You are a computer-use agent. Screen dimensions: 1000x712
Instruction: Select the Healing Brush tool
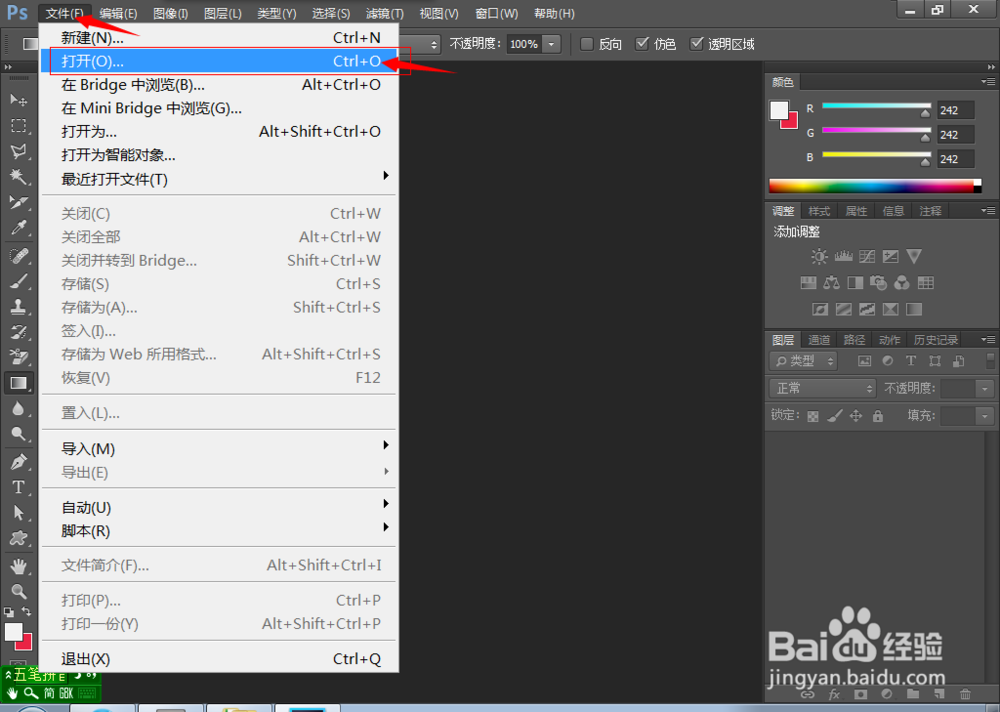click(18, 256)
